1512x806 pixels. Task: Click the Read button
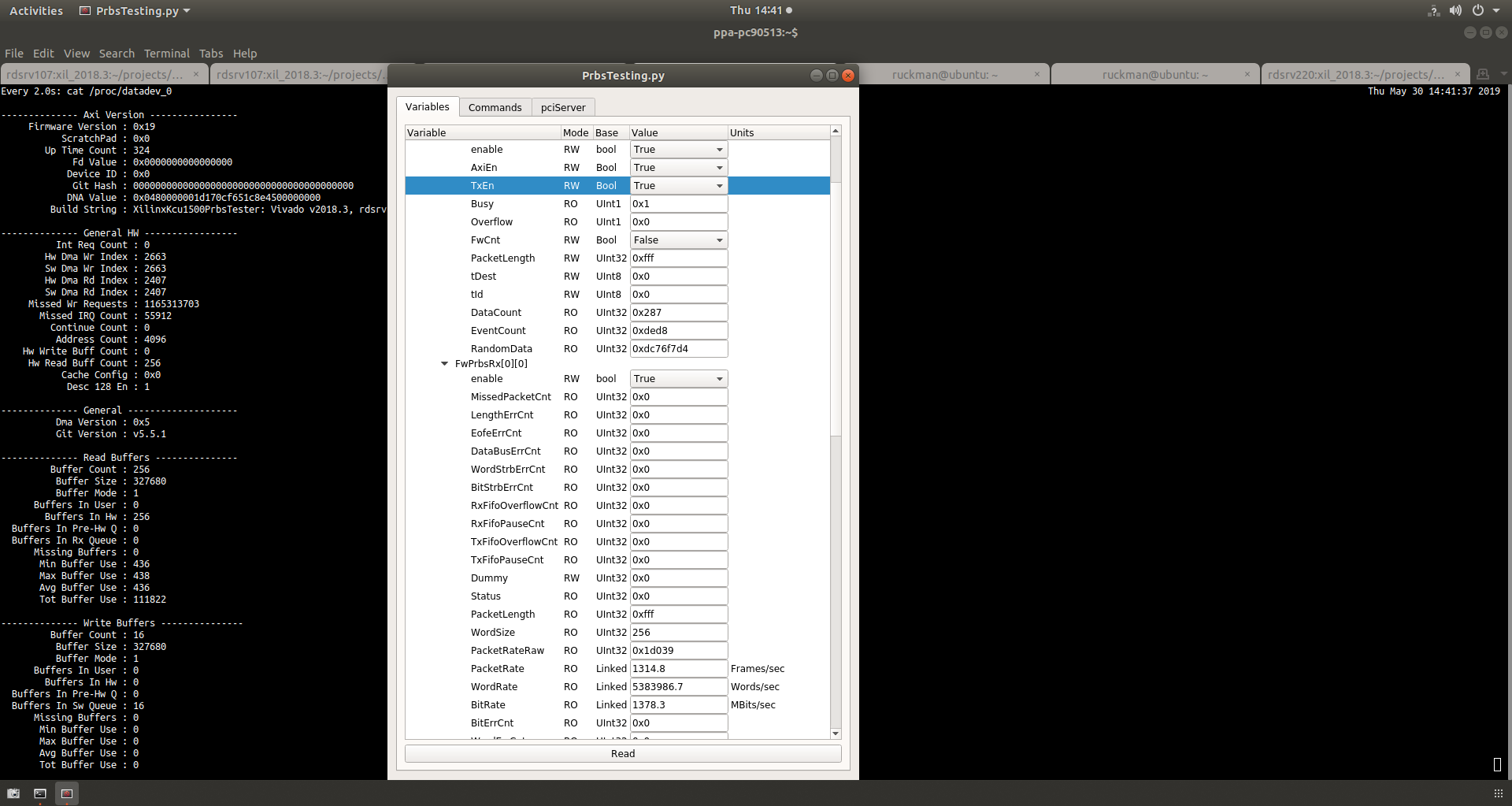coord(622,754)
